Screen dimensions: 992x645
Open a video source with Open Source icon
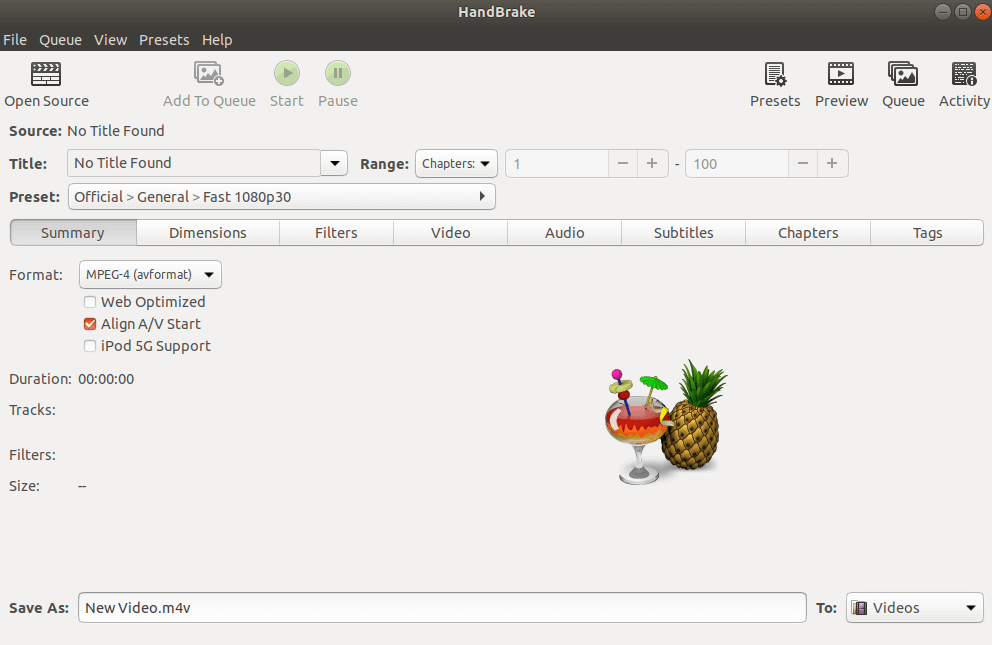[46, 74]
